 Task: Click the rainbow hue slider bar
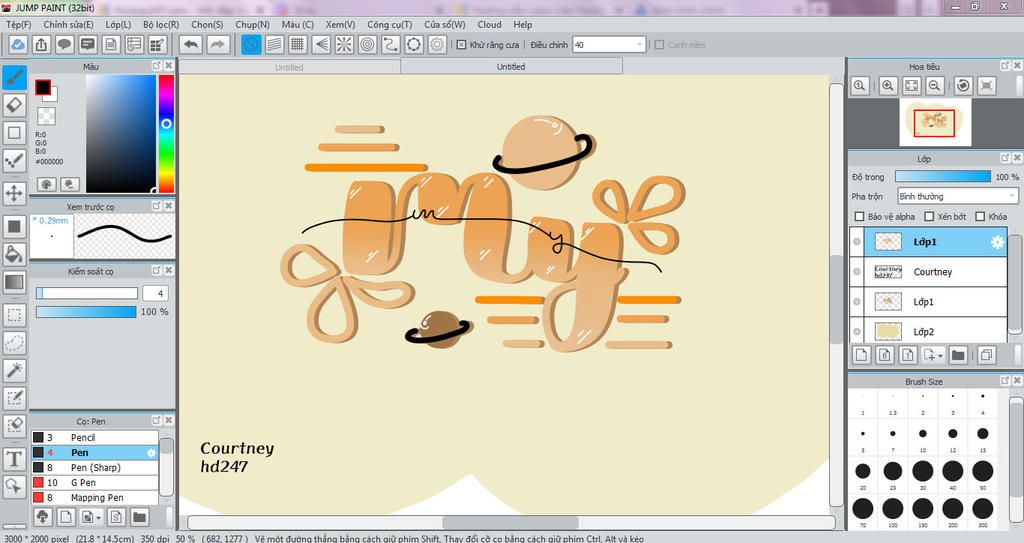(x=166, y=133)
